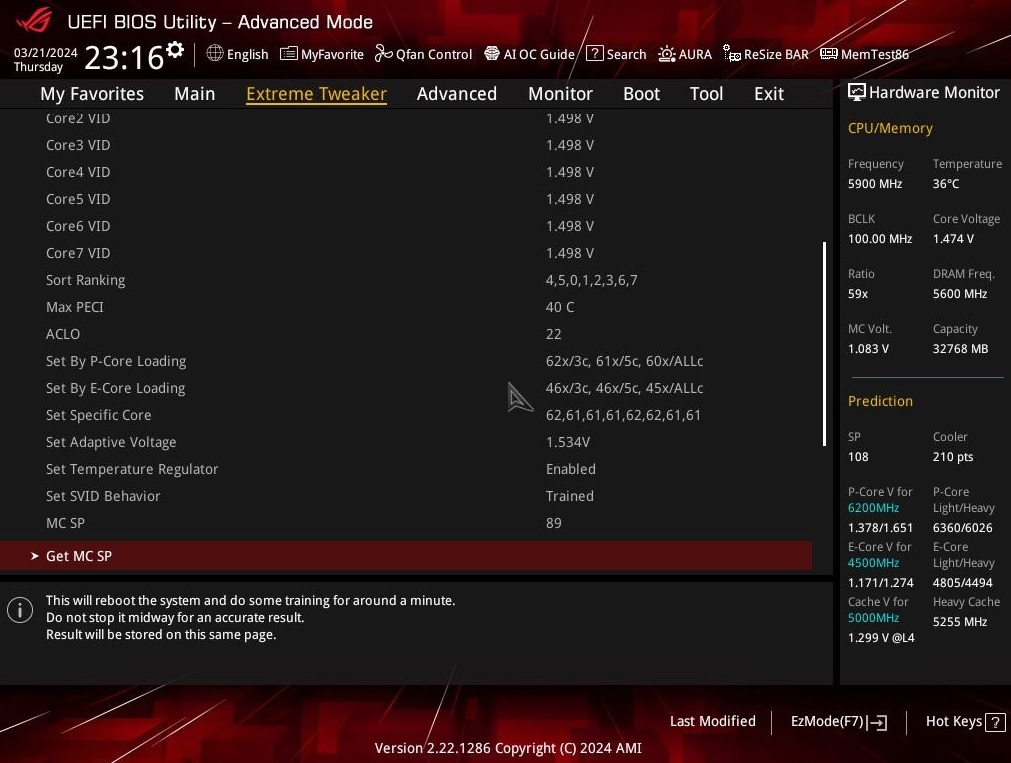Select Get MC SP entry

(406, 556)
